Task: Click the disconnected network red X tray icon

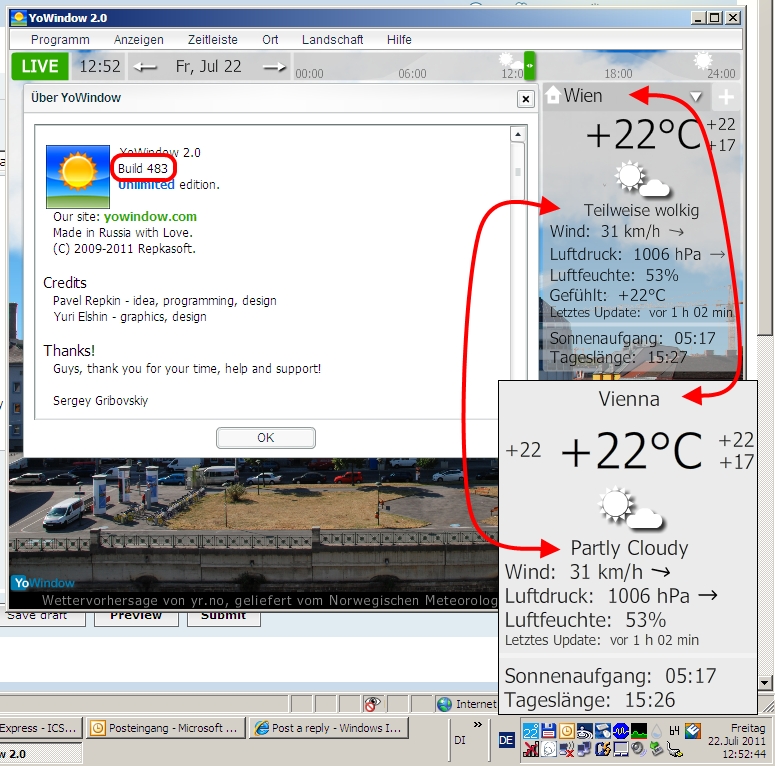Action: point(567,749)
